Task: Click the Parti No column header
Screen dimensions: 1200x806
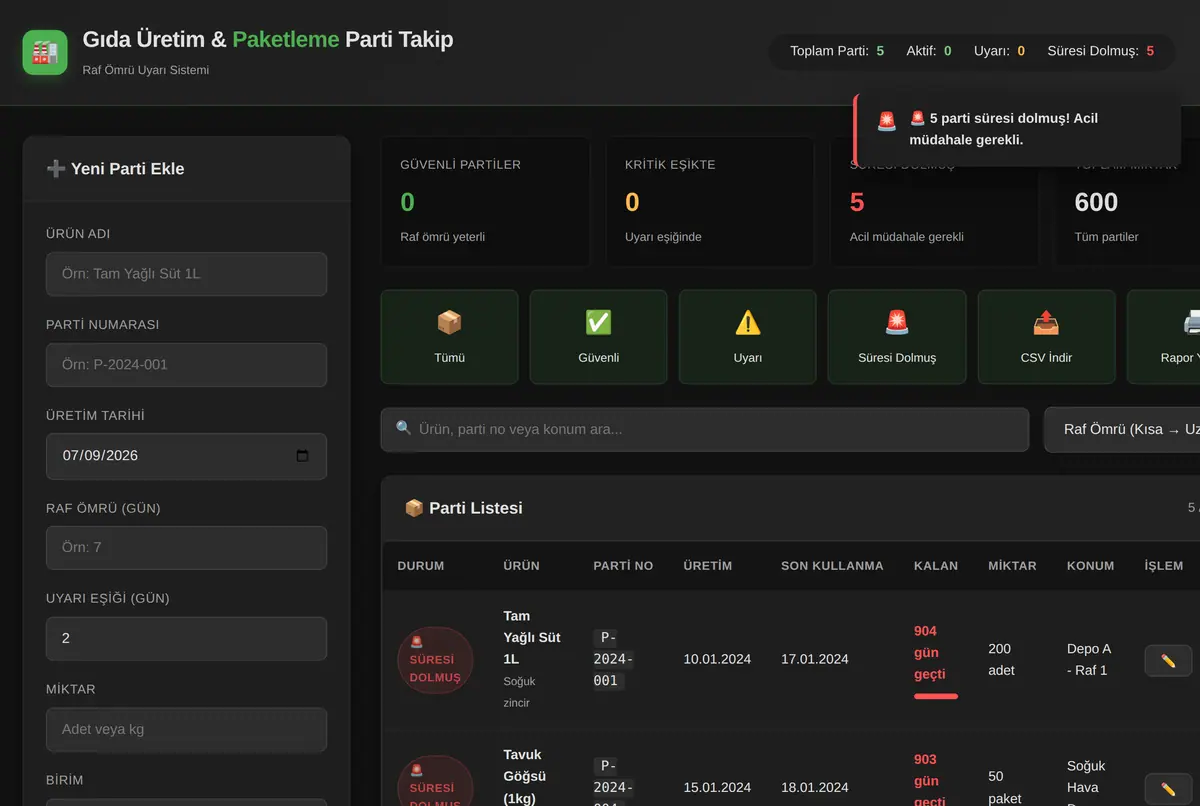Action: [623, 566]
